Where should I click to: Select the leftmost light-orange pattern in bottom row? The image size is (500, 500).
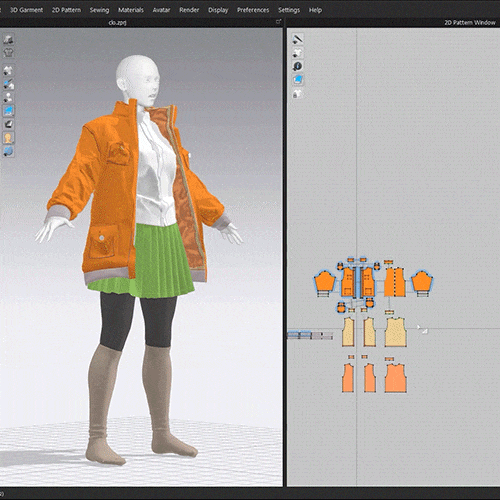coord(348,378)
